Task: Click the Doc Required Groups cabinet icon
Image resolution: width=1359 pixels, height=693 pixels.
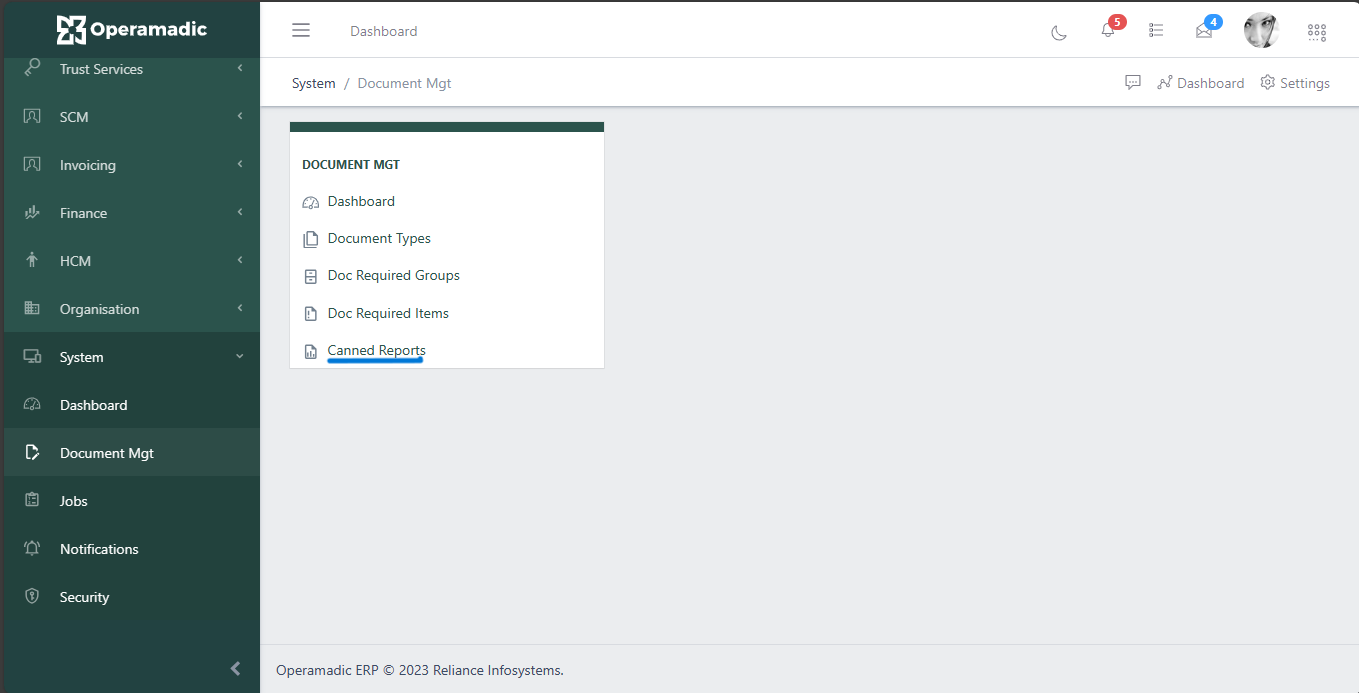Action: tap(310, 276)
